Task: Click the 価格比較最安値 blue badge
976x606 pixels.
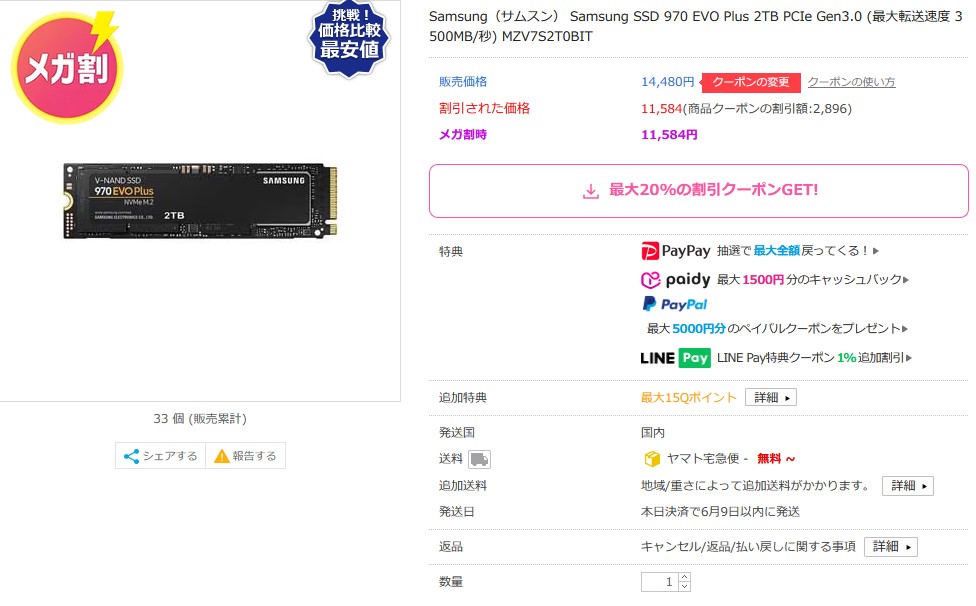Action: tap(349, 39)
